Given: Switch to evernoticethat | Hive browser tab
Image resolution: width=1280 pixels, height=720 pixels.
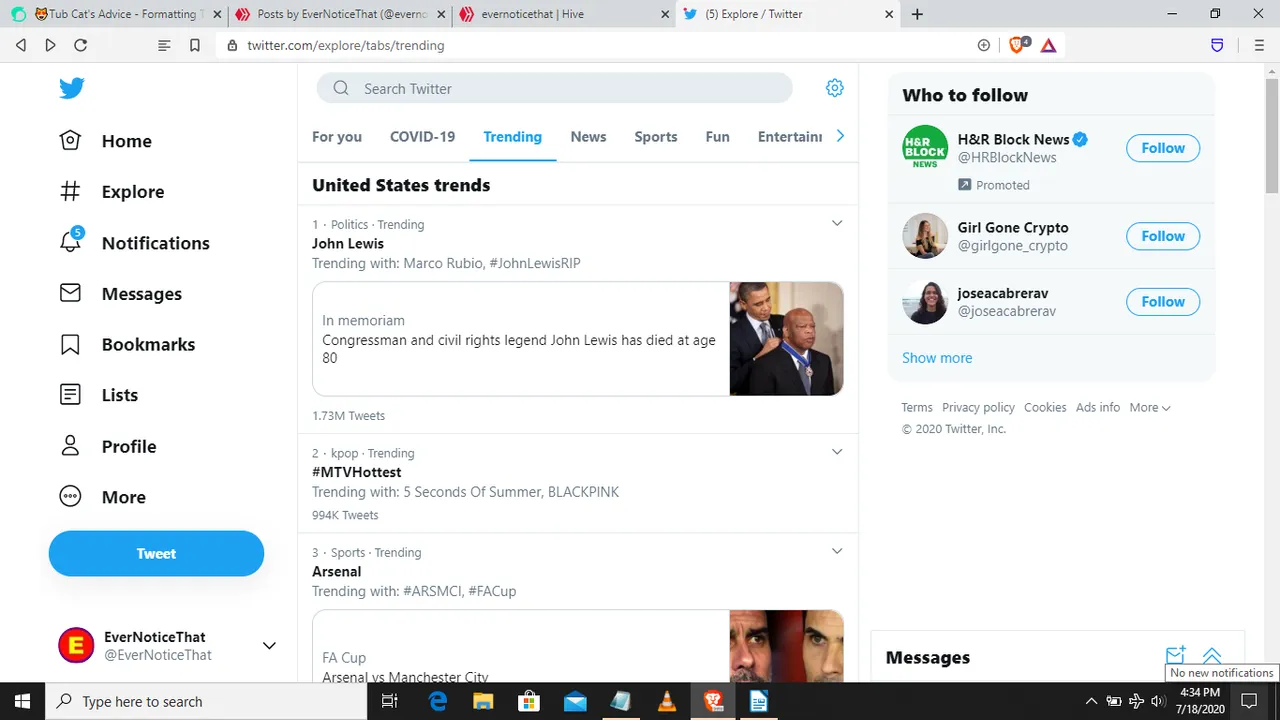Looking at the screenshot, I should coord(563,14).
